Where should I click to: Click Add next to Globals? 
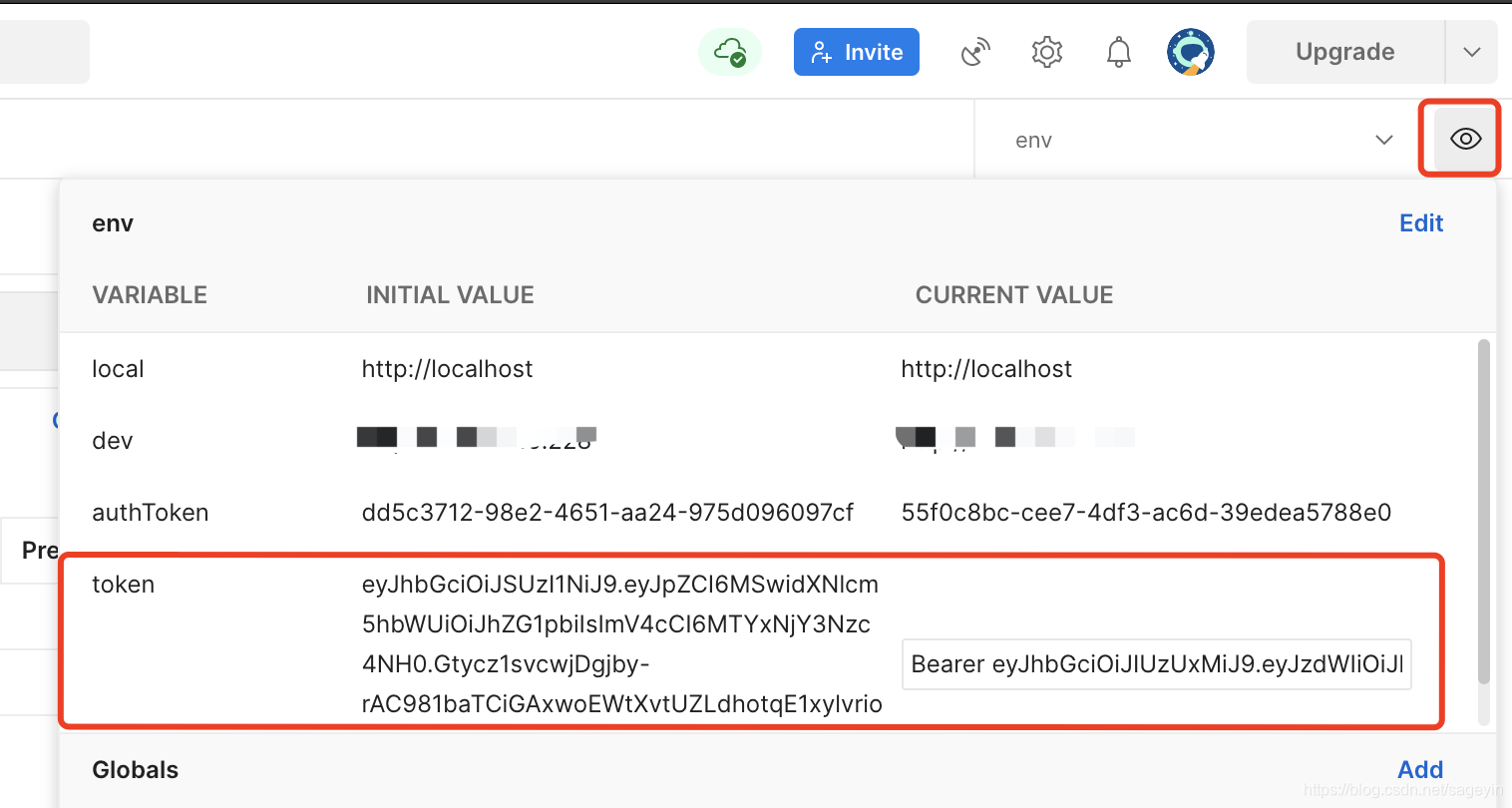pyautogui.click(x=1420, y=770)
